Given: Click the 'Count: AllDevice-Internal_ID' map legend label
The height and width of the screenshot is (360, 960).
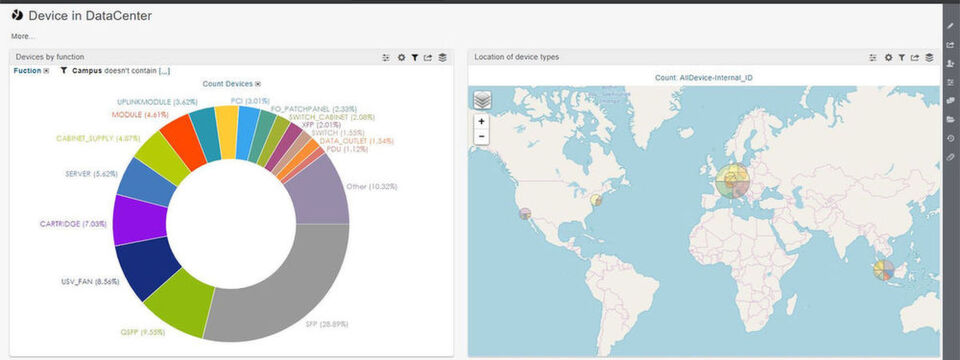Looking at the screenshot, I should [703, 78].
